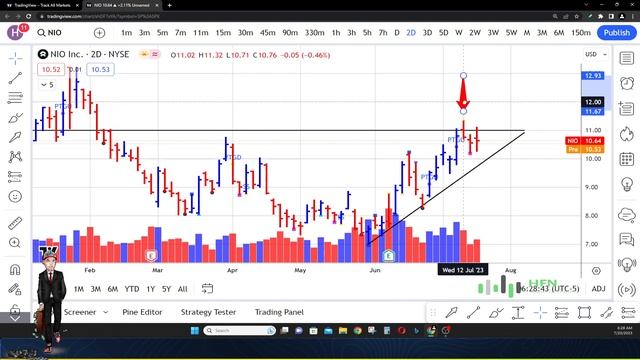Click the 10.52 sell price button
The width and height of the screenshot is (640, 360).
coord(51,69)
